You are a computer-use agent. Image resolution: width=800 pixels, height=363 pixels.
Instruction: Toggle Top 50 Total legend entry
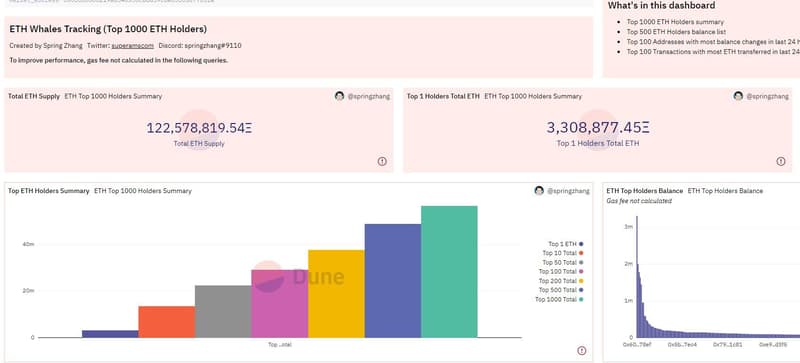[x=563, y=262]
